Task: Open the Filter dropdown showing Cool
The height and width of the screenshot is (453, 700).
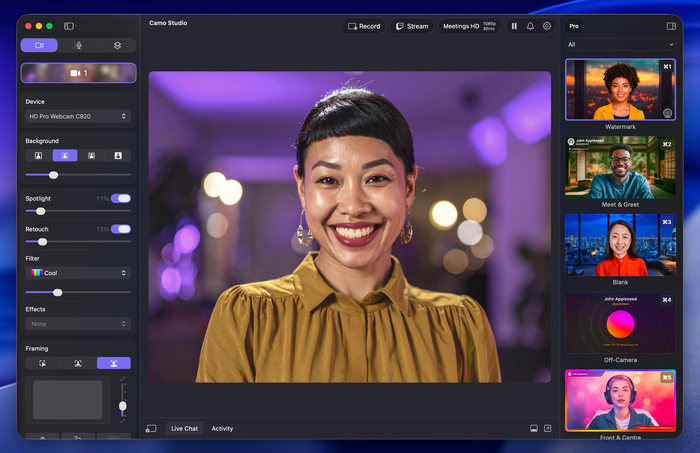Action: 78,273
